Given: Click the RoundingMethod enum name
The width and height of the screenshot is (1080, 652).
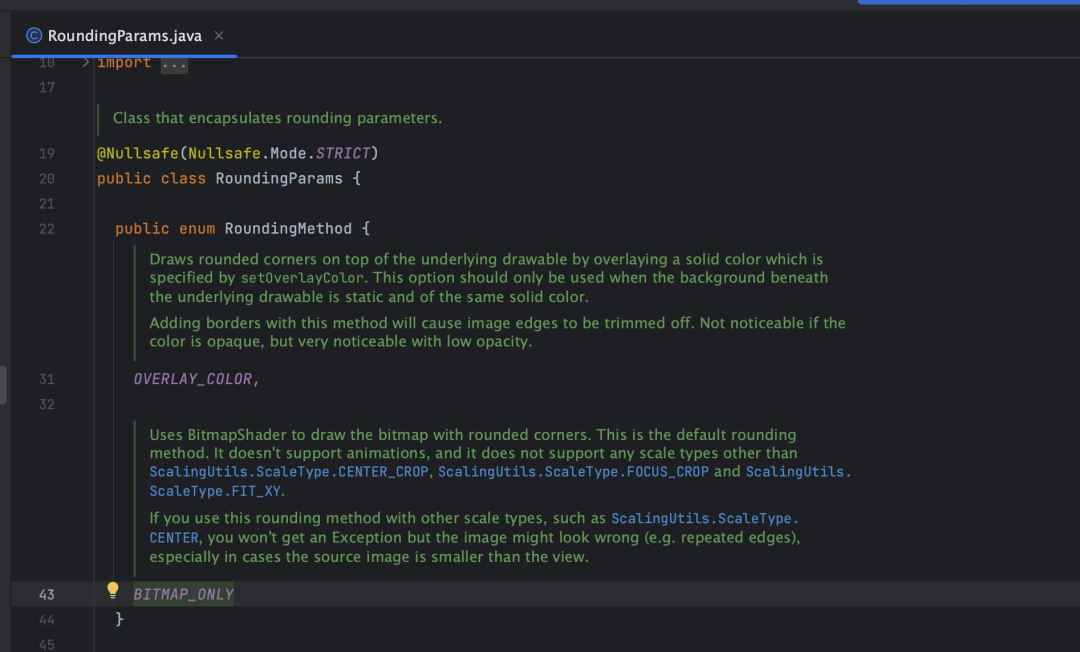Looking at the screenshot, I should coord(288,229).
